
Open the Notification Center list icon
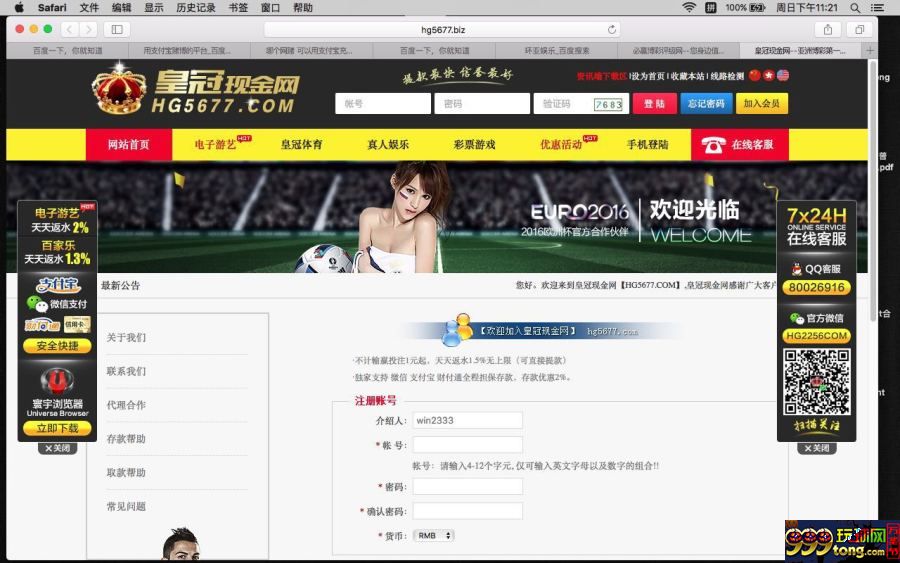pyautogui.click(x=878, y=7)
